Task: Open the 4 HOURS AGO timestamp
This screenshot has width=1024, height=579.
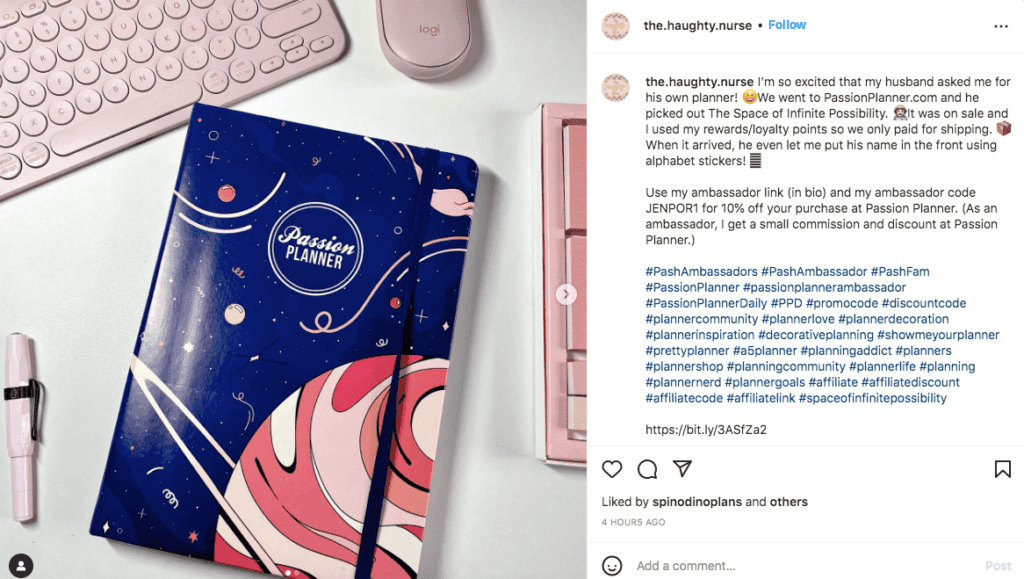Action: tap(633, 522)
